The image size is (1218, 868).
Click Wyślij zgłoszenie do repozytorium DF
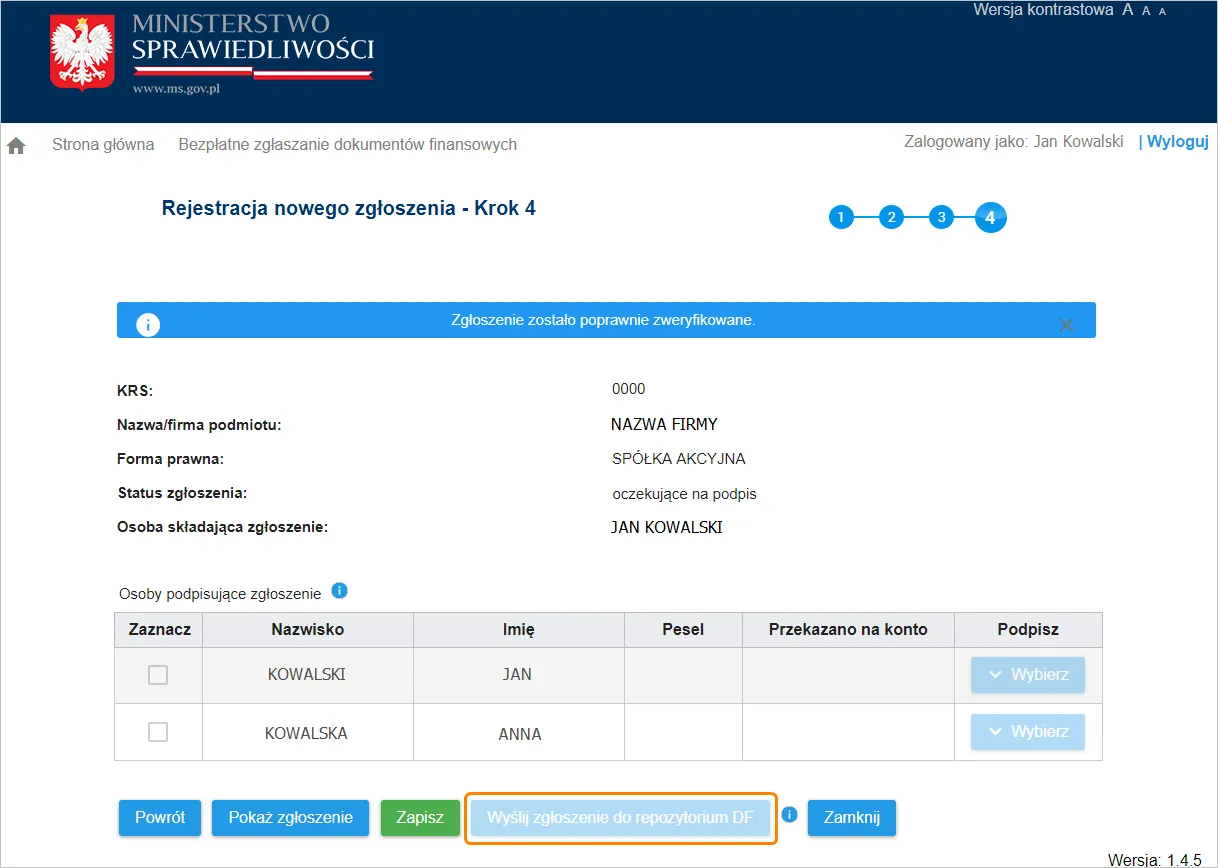coord(620,817)
